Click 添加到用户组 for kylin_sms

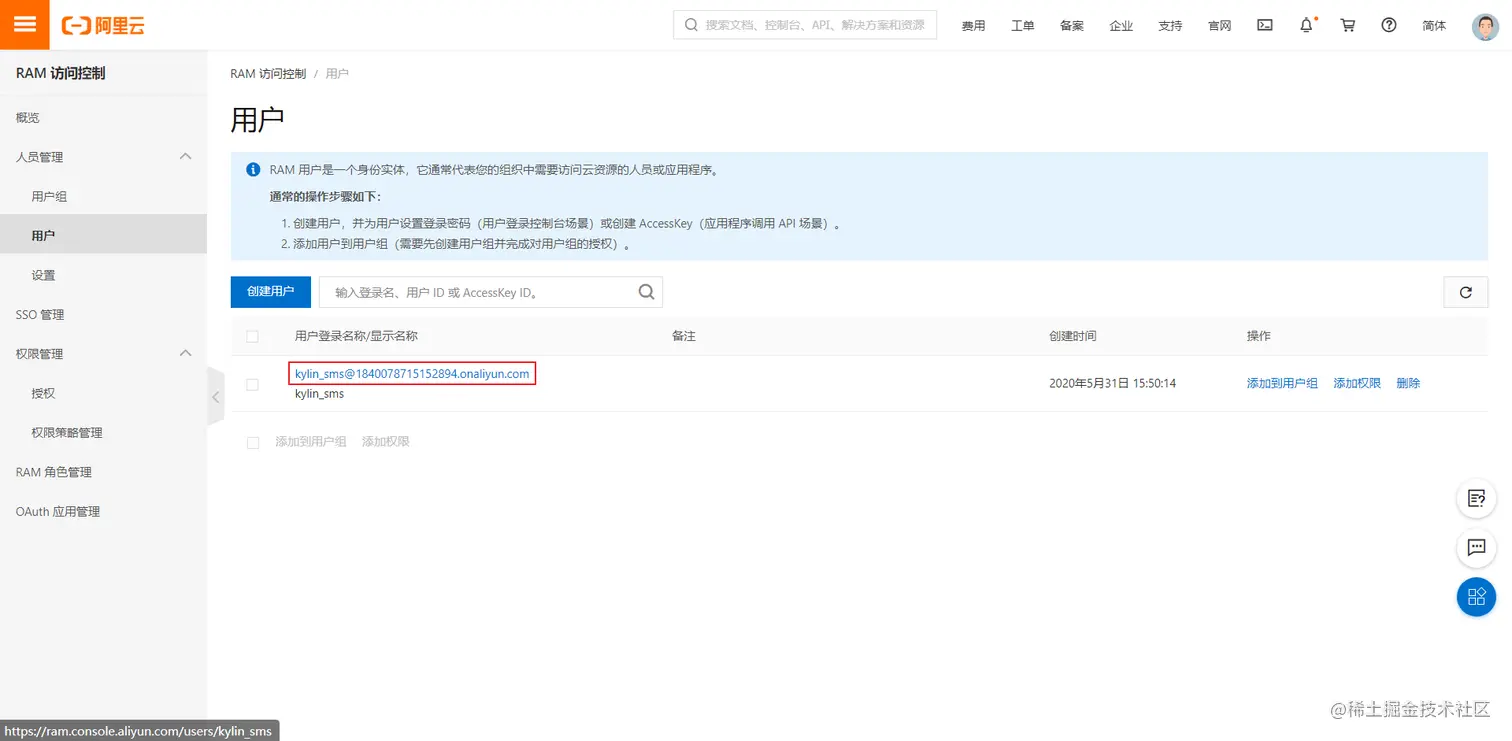click(1282, 383)
